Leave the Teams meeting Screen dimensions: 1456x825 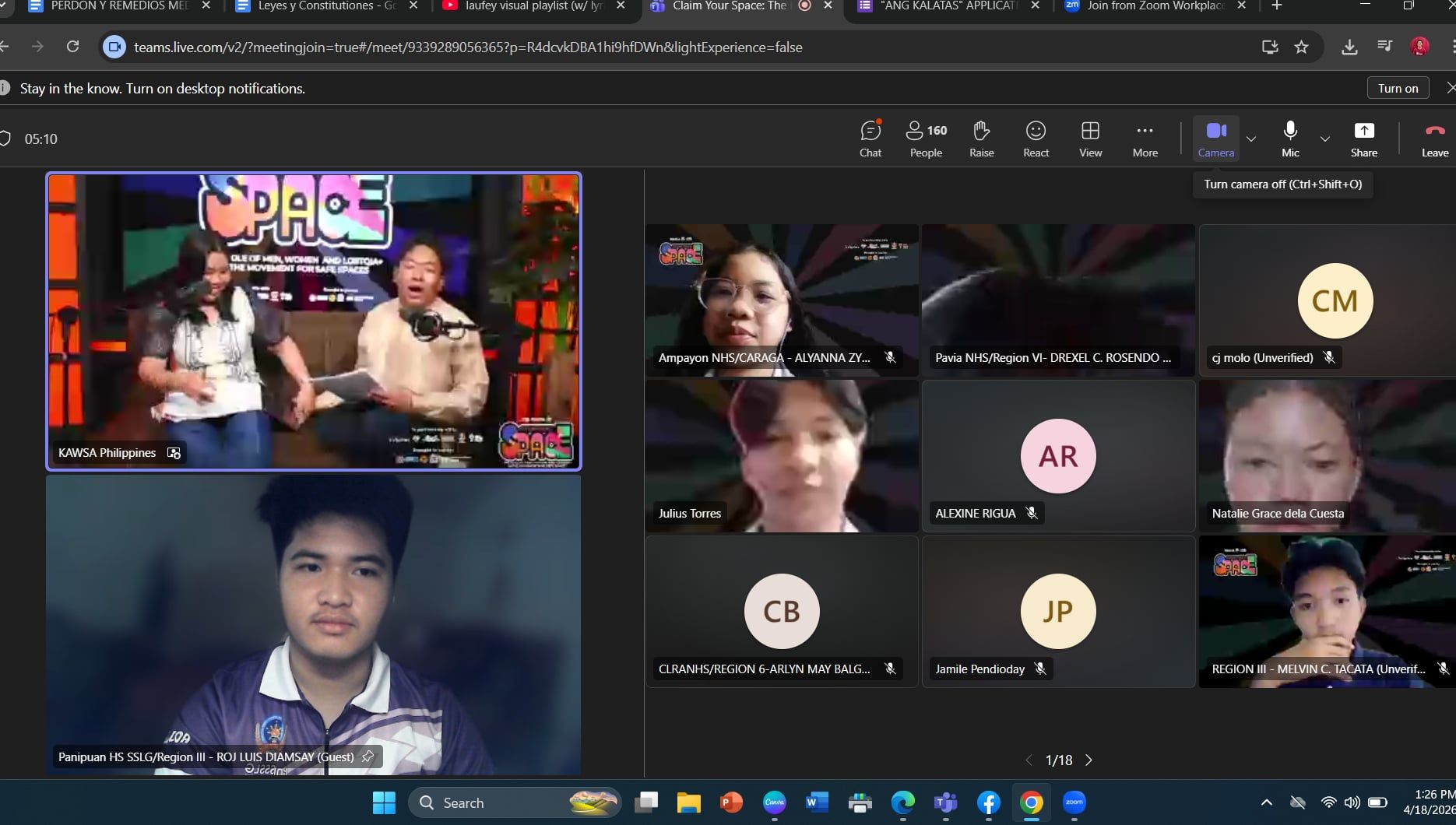click(1435, 139)
